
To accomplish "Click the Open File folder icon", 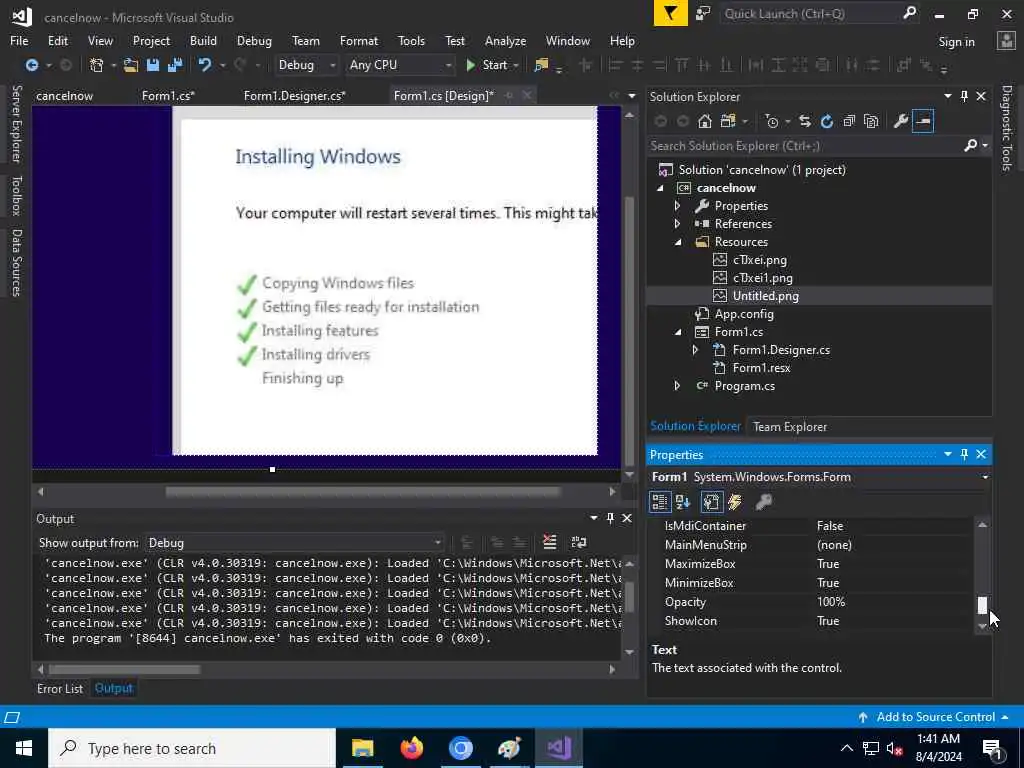I will [x=131, y=65].
